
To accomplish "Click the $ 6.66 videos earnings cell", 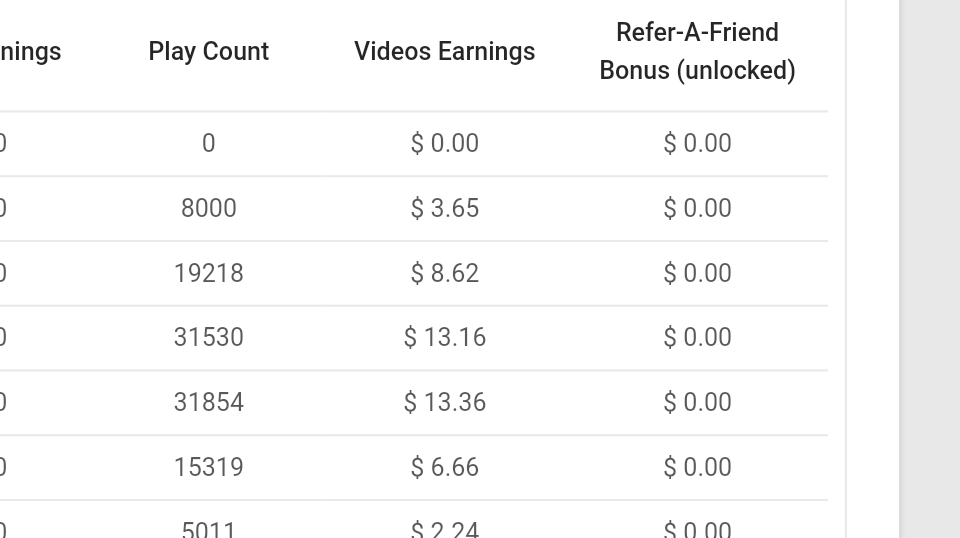I will (444, 467).
